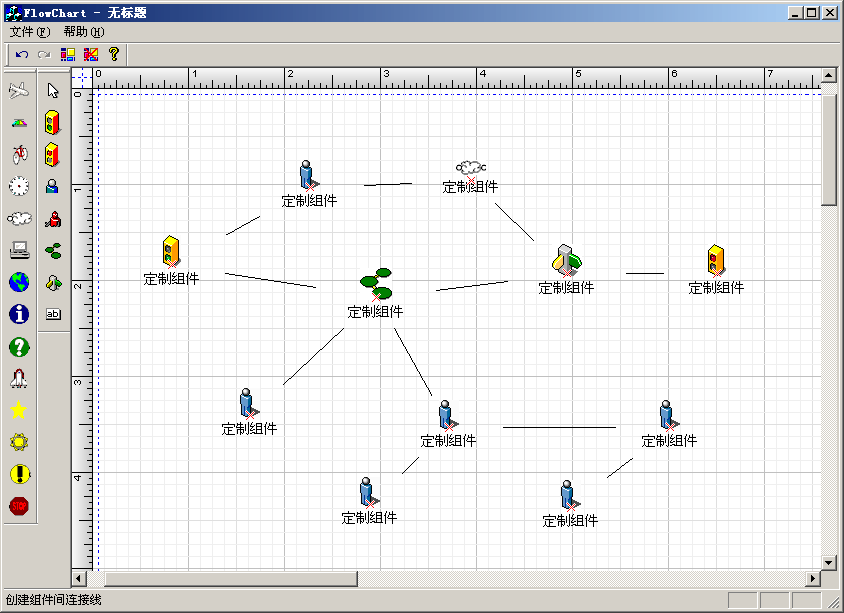
Task: Pick the airplane icon in the left palette
Action: (19, 91)
